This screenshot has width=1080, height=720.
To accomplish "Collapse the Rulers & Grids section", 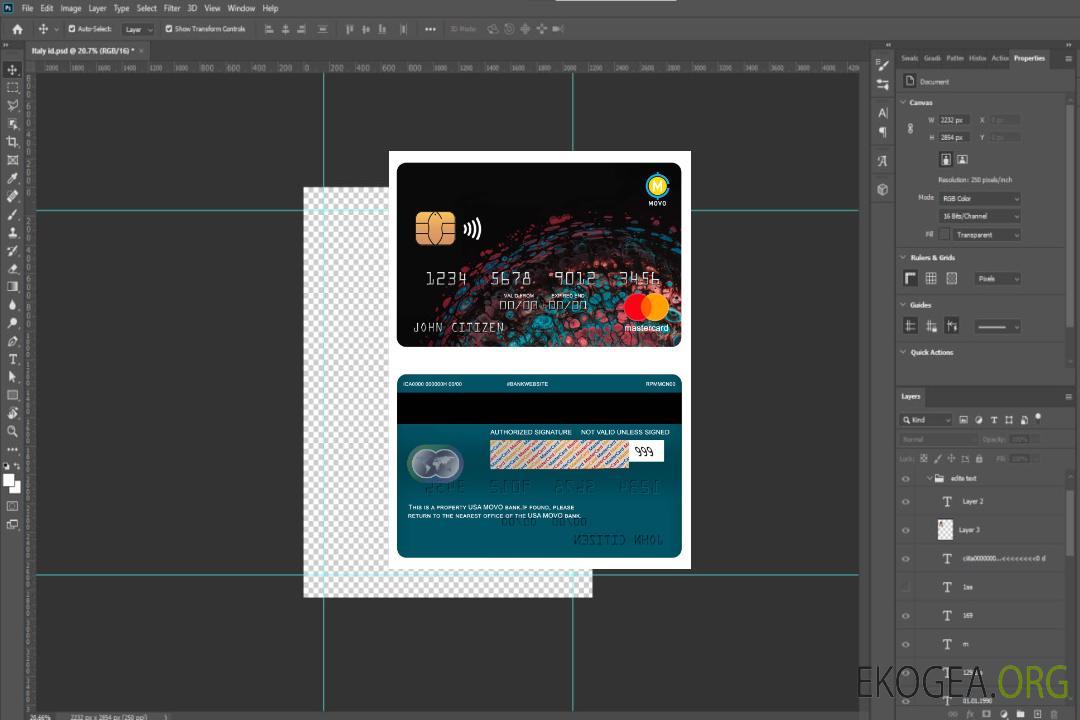I will 904,257.
